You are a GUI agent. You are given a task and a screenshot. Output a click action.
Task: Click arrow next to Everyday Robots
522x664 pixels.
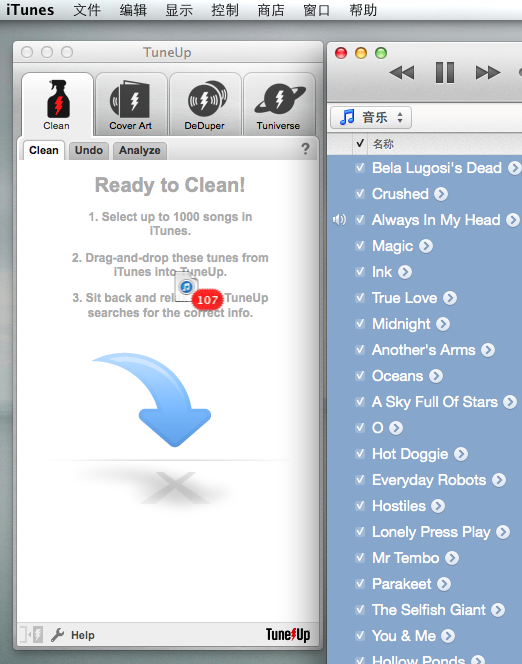[499, 480]
